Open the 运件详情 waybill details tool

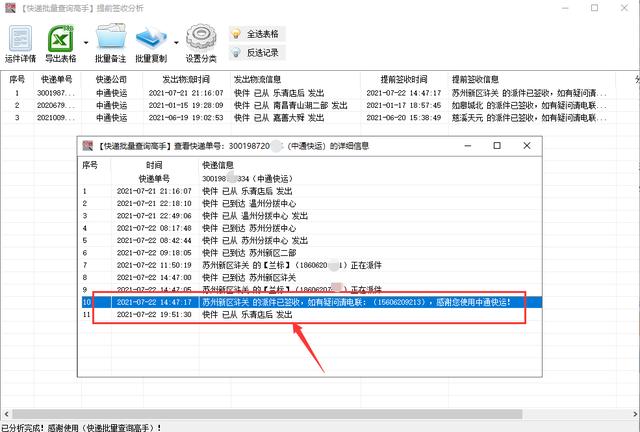(x=20, y=44)
